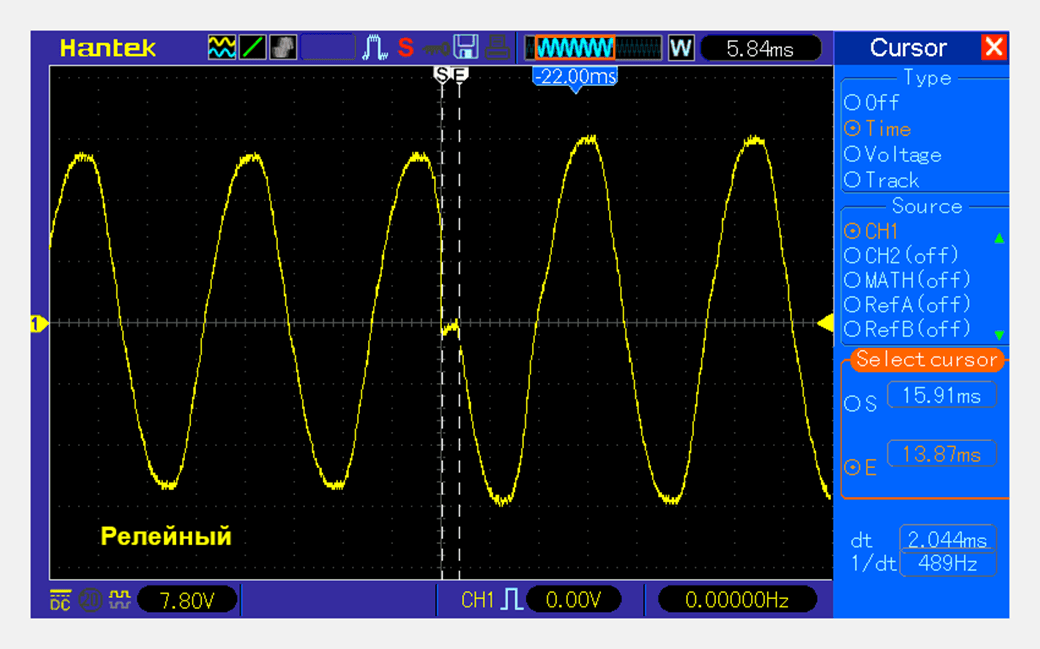Click the print icon

(x=497, y=47)
